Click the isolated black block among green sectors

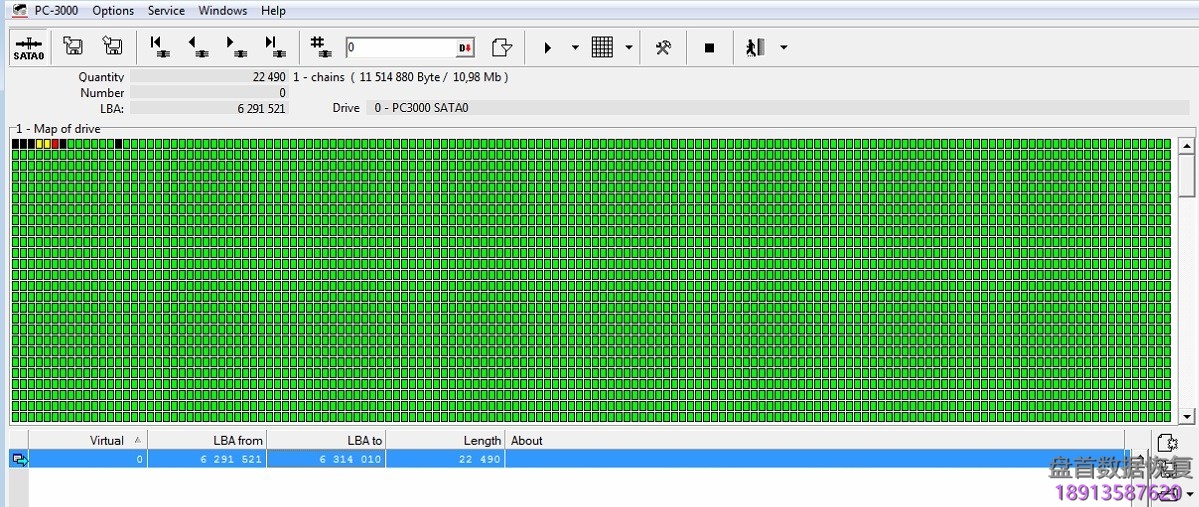(x=118, y=144)
